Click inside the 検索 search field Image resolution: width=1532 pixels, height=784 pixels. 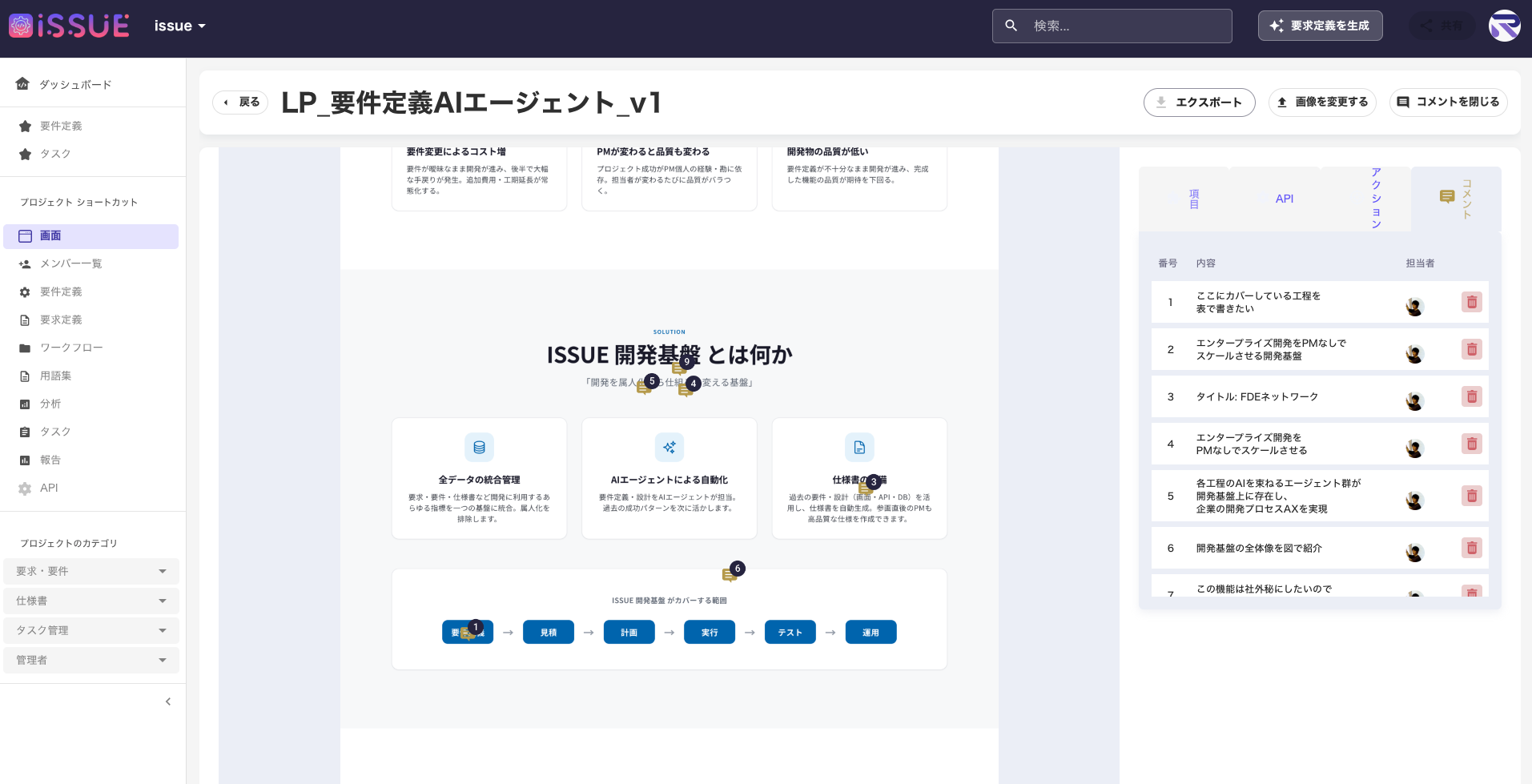tap(1112, 26)
